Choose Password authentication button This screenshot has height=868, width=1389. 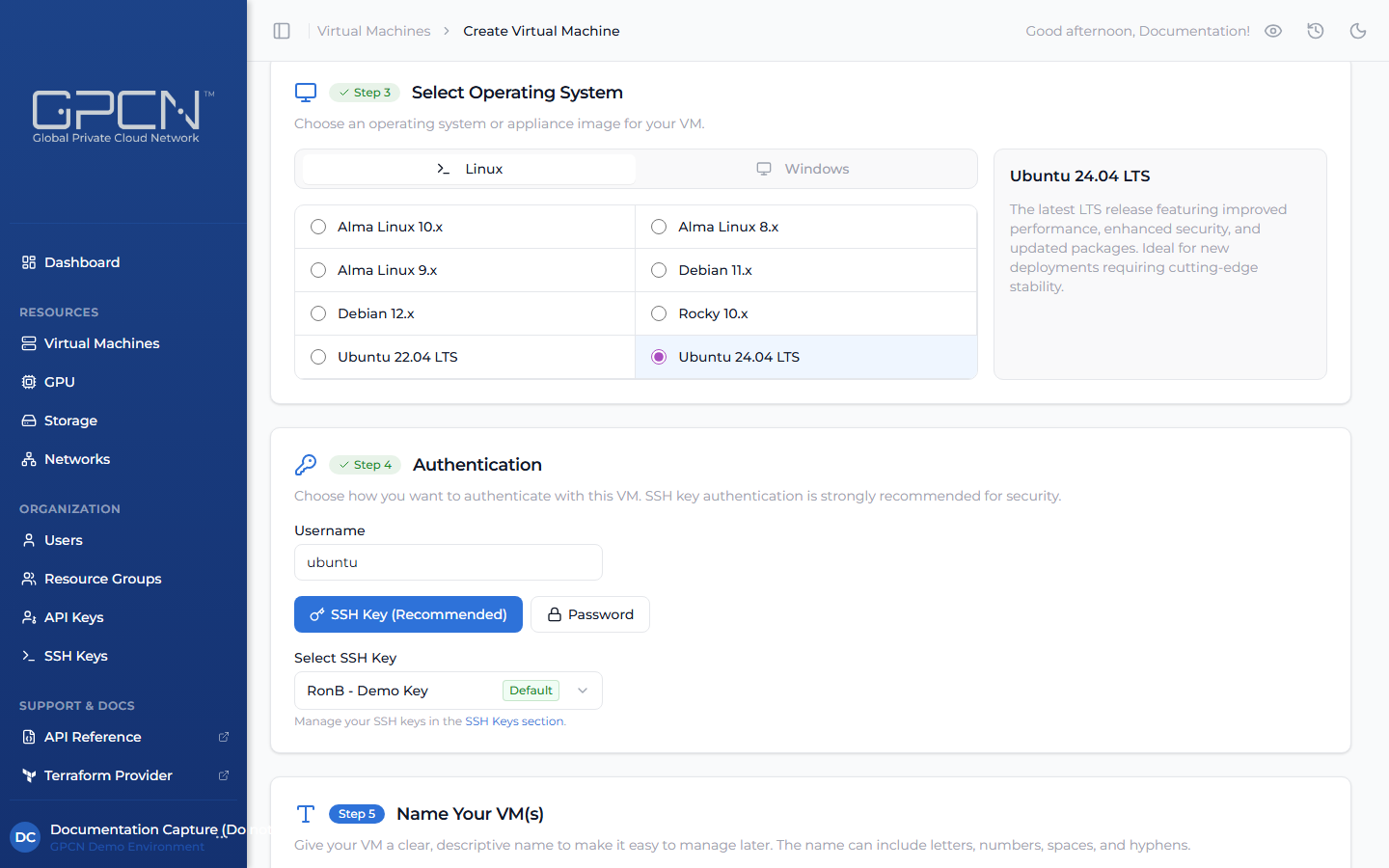pos(590,614)
